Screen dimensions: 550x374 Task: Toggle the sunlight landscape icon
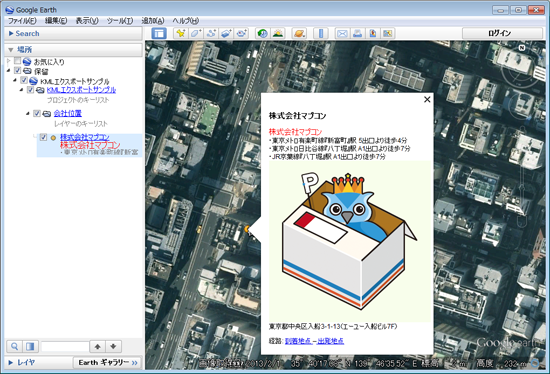coord(278,33)
